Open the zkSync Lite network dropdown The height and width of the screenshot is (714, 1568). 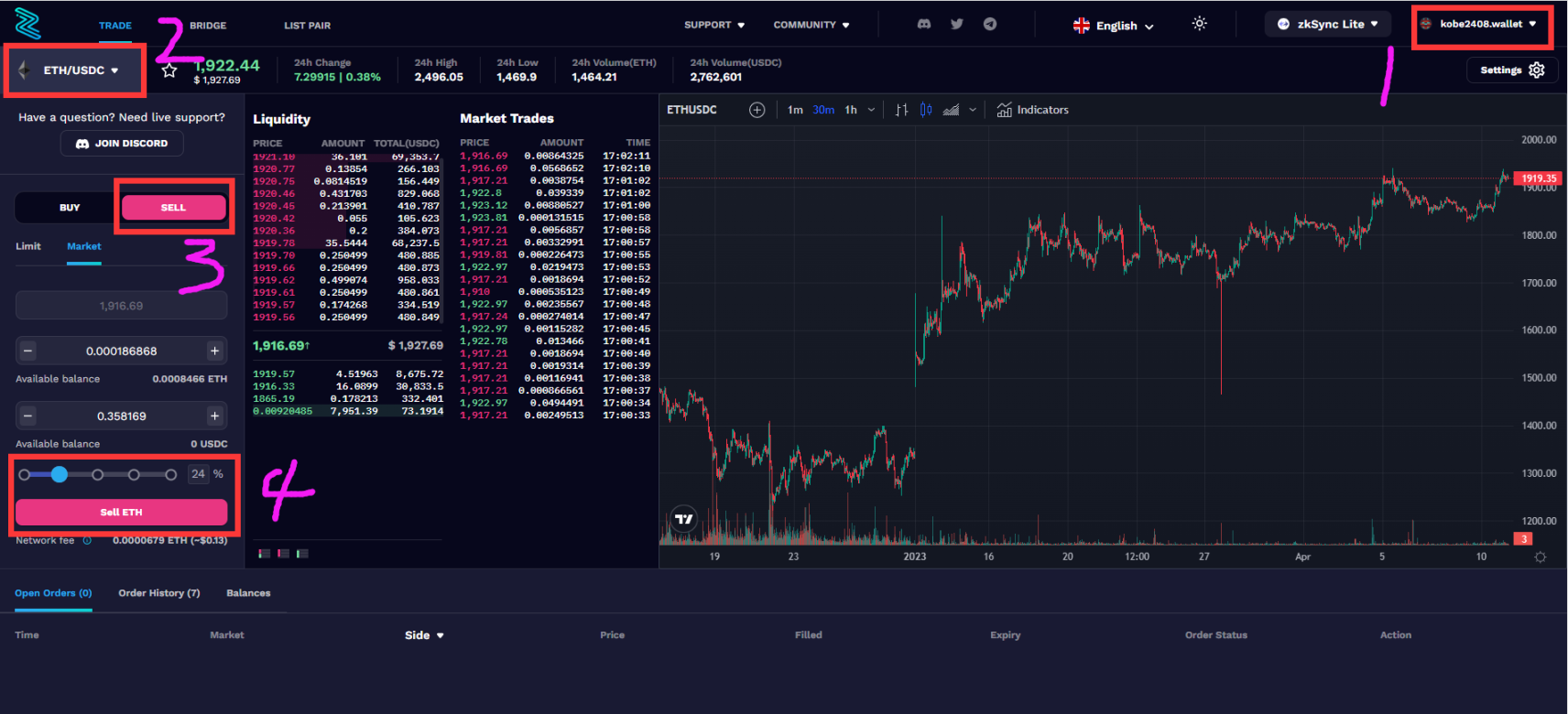(x=1328, y=24)
